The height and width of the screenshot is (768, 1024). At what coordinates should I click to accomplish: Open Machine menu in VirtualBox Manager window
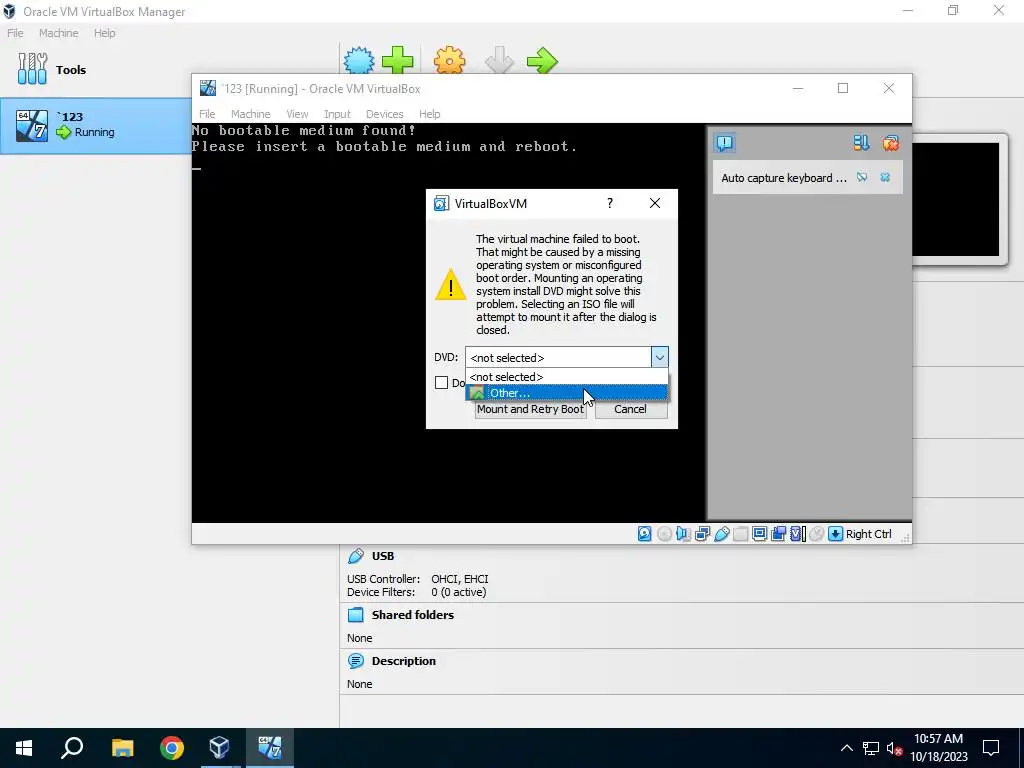click(x=59, y=33)
